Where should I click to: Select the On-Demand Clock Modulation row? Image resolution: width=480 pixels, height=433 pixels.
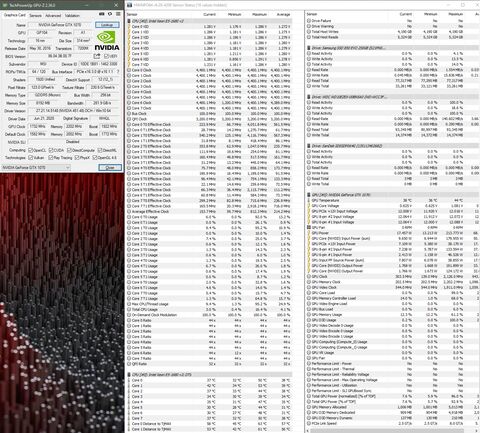(x=209, y=315)
